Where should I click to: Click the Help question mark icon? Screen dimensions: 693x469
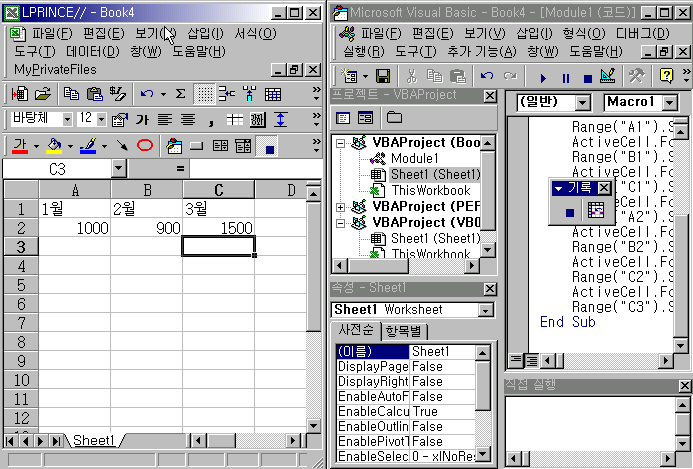pyautogui.click(x=666, y=76)
